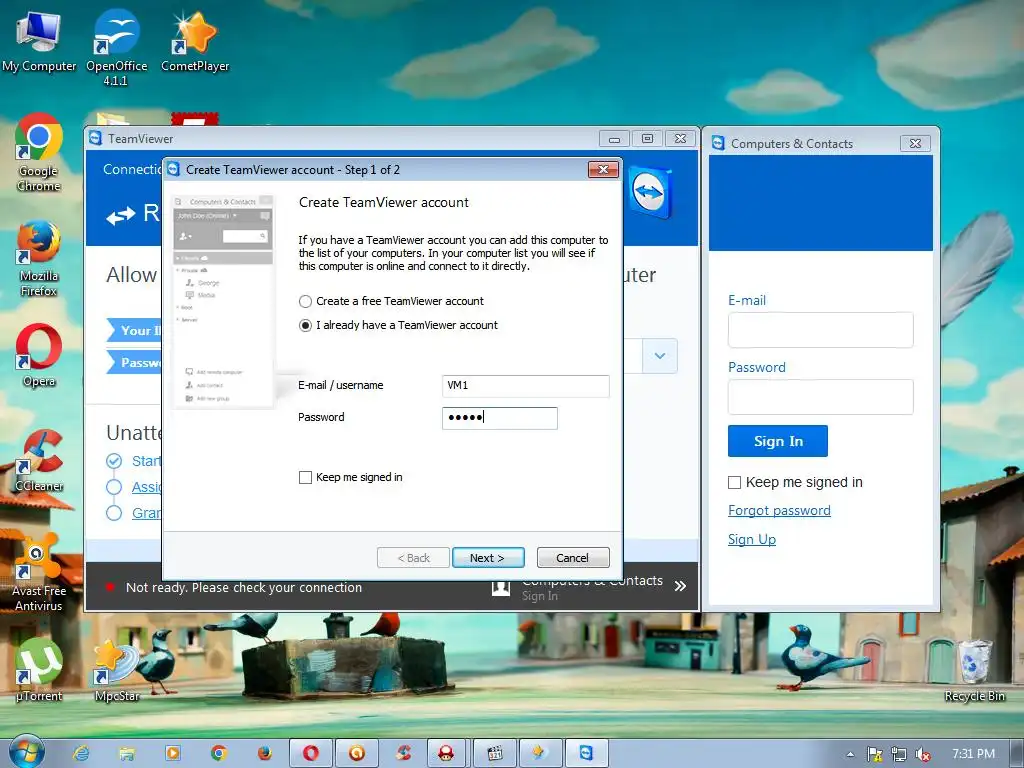Select Create a free TeamViewer account

click(x=305, y=301)
